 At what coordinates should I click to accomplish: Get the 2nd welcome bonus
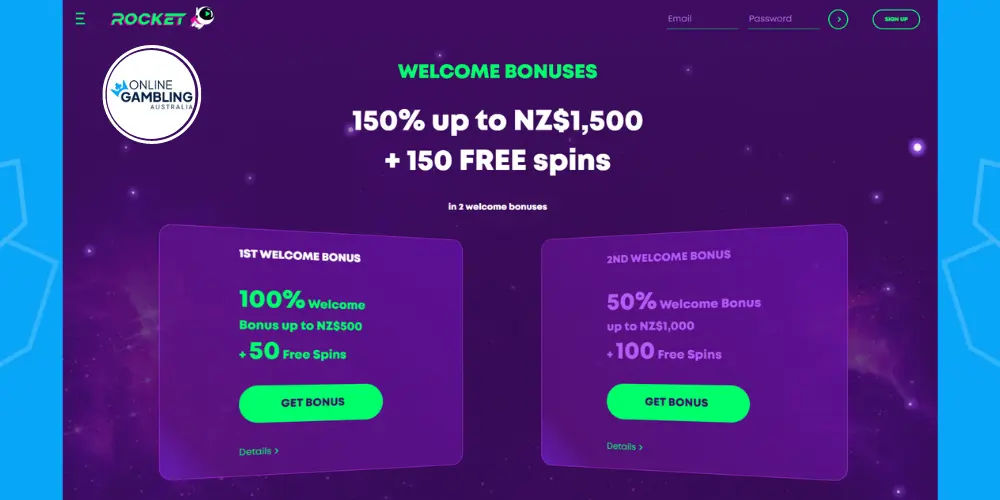pyautogui.click(x=678, y=403)
